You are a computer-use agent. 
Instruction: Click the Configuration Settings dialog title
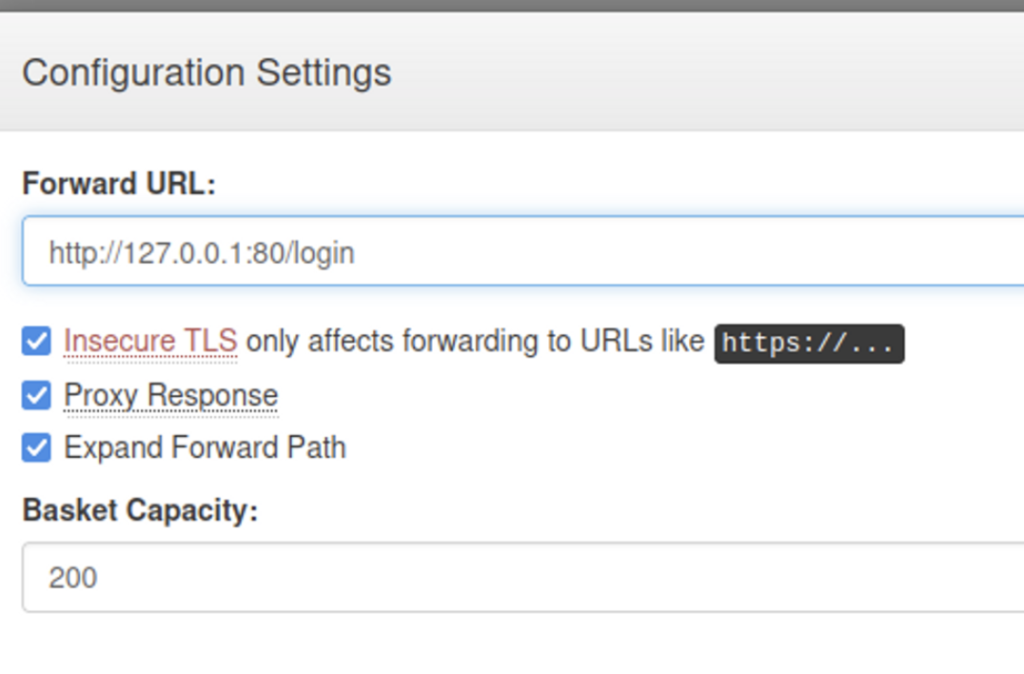(x=207, y=73)
